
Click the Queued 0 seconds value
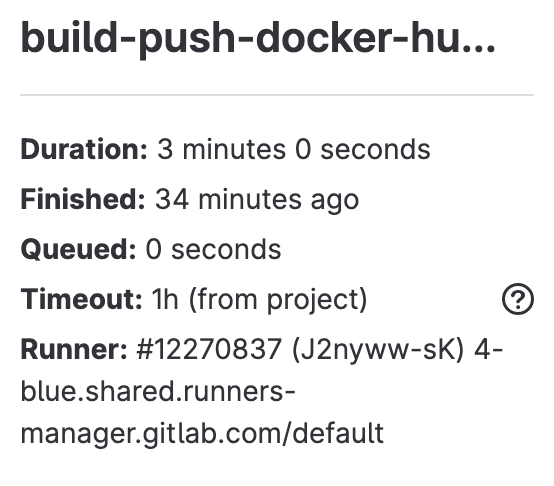[x=213, y=249]
